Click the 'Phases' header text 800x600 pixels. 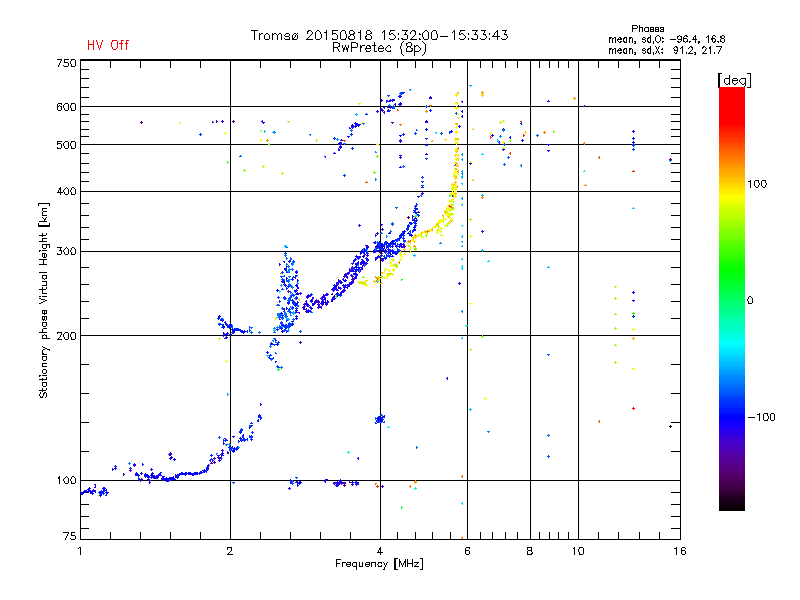(647, 29)
